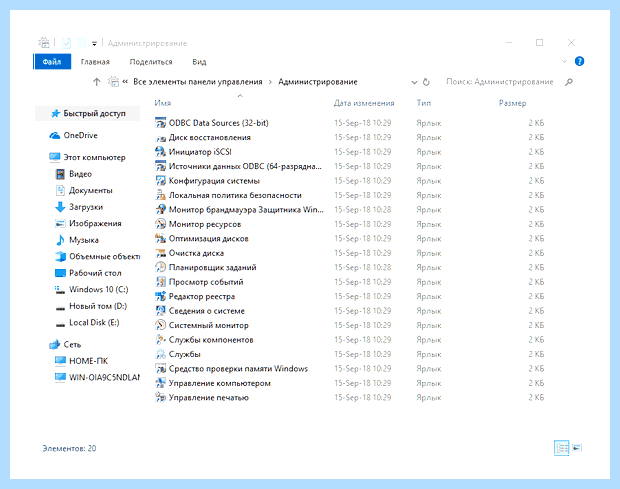Open the Загрузки folder in the sidebar
This screenshot has height=489, width=620.
click(x=86, y=207)
